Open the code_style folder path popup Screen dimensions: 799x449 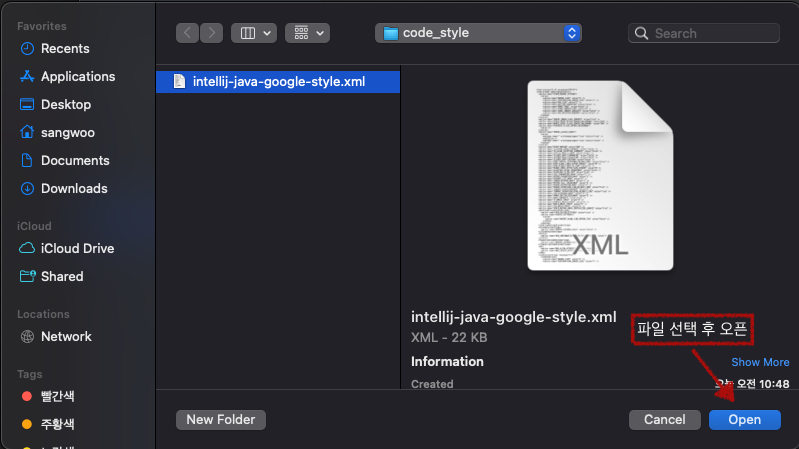478,33
